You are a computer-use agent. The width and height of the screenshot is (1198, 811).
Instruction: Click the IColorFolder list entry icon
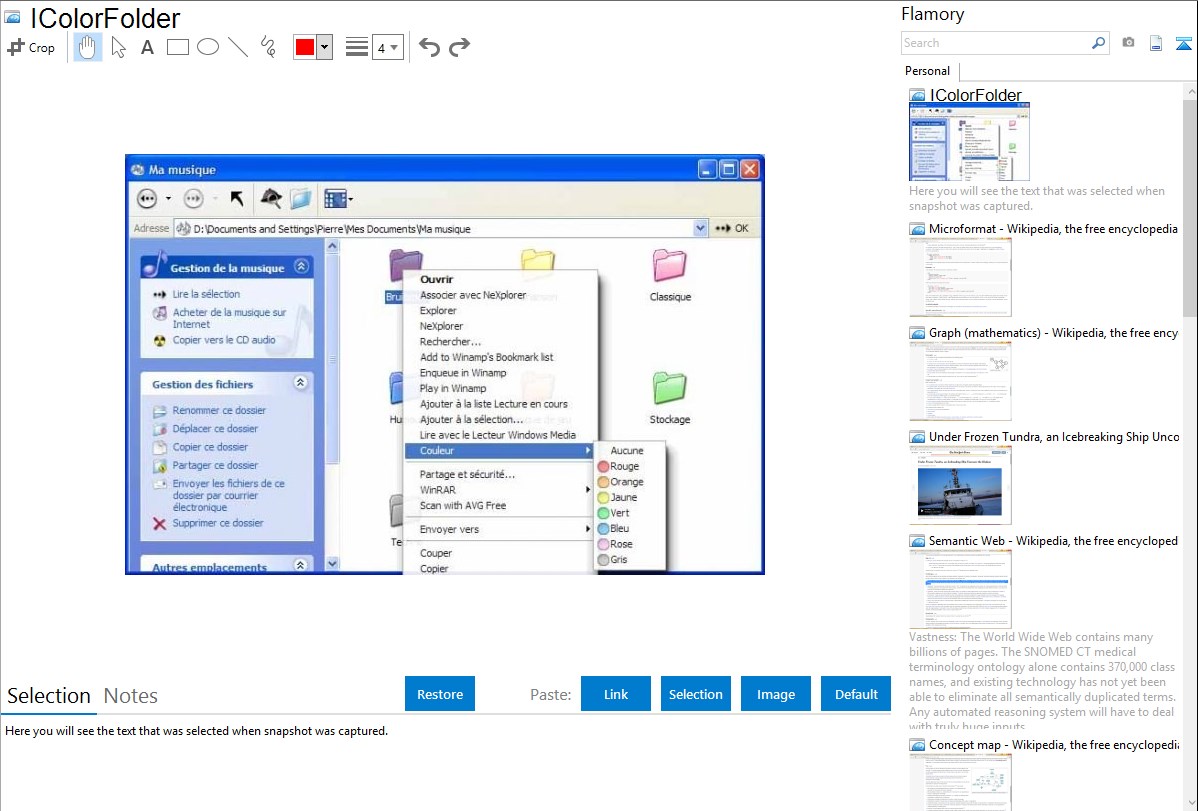[917, 96]
